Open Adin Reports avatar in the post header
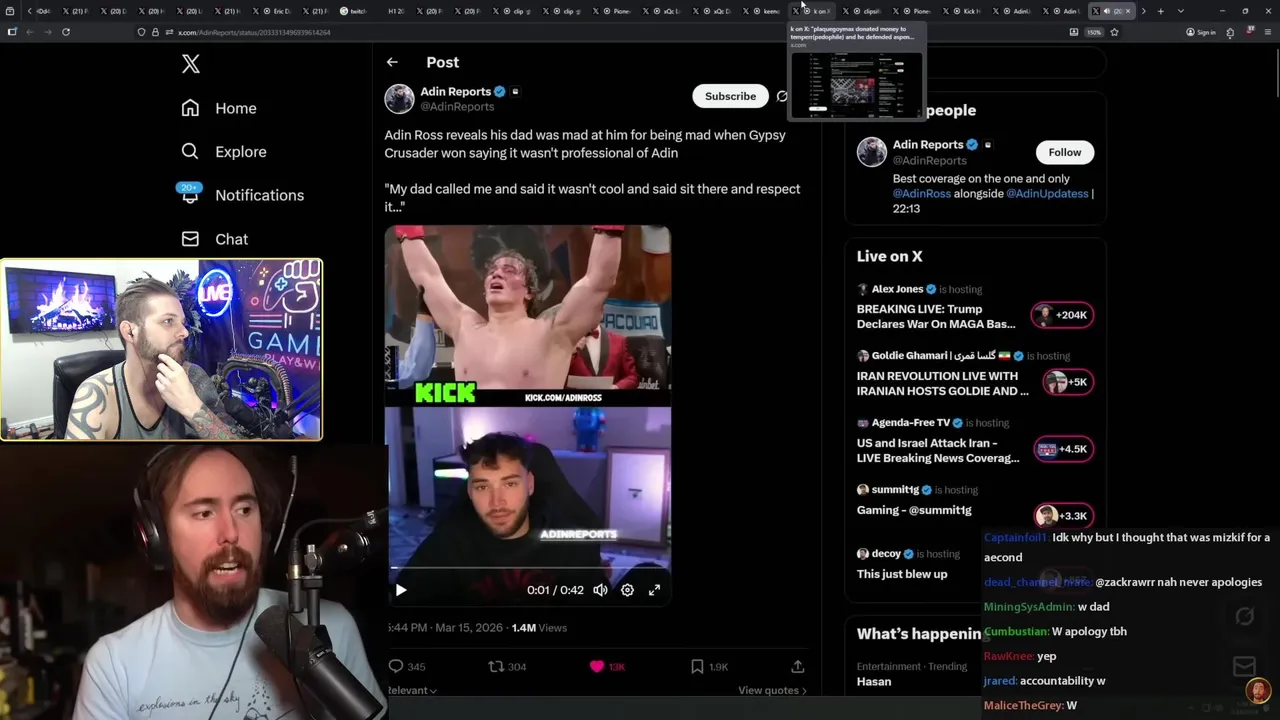This screenshot has height=720, width=1280. (399, 98)
